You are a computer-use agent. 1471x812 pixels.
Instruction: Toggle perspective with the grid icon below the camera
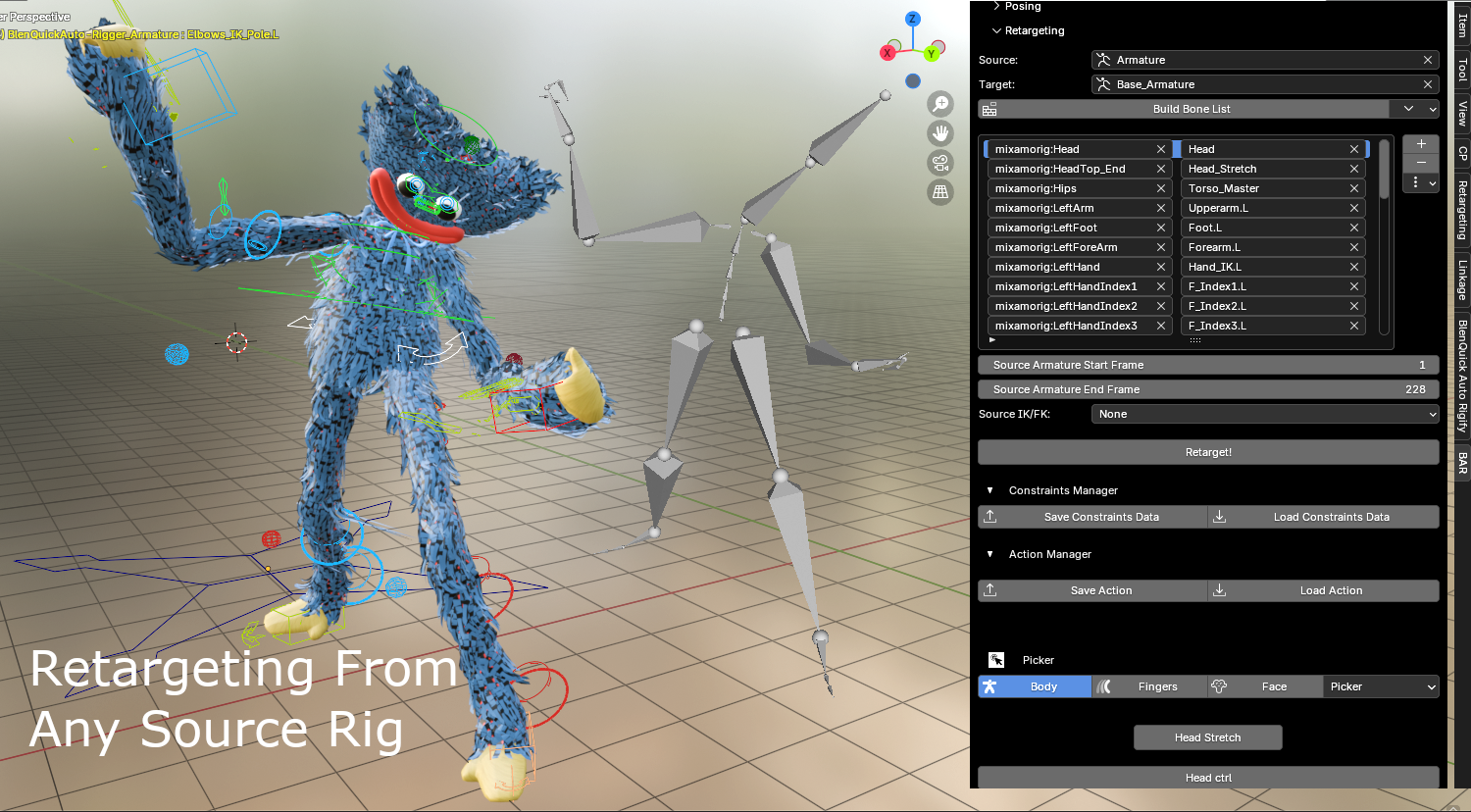(940, 192)
